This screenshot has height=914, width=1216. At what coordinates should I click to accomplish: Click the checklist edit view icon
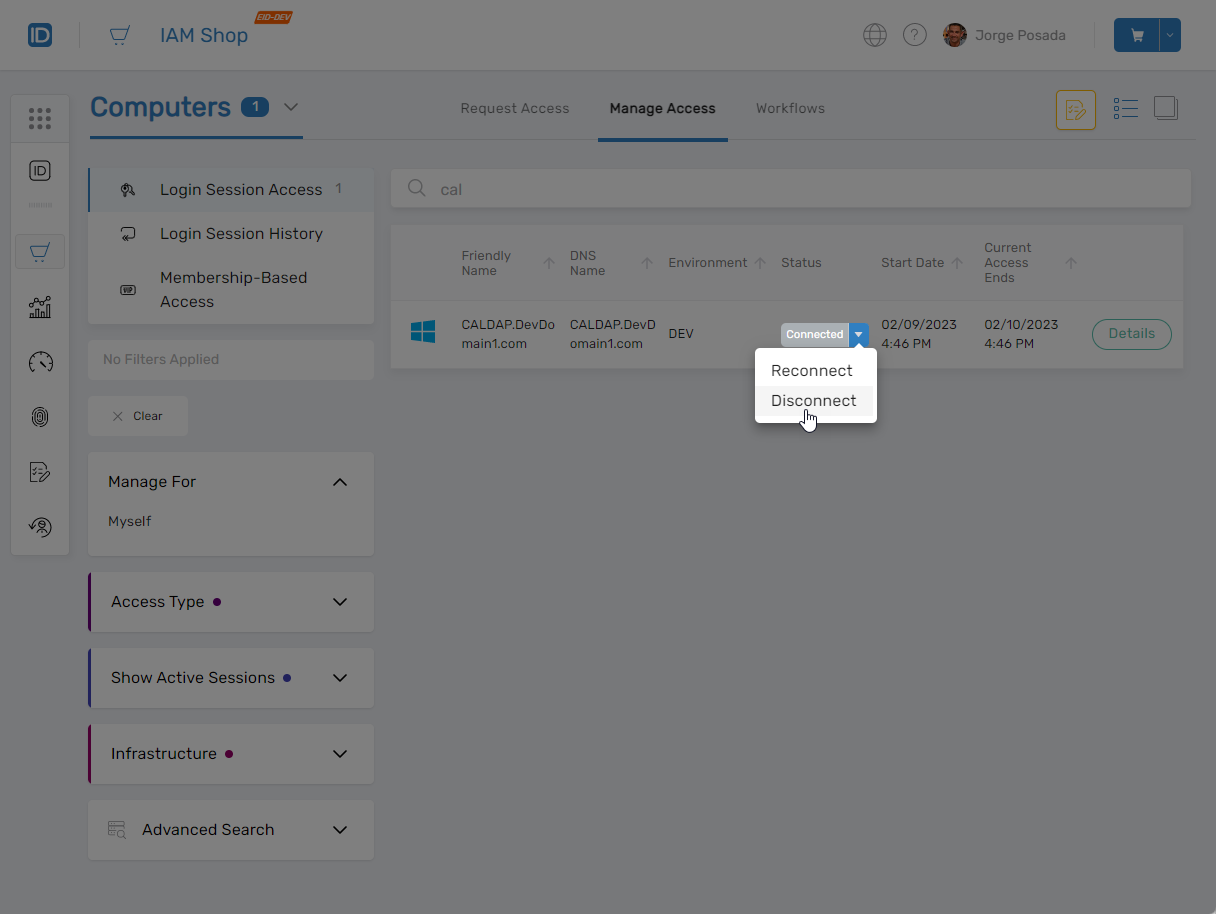coord(1076,110)
